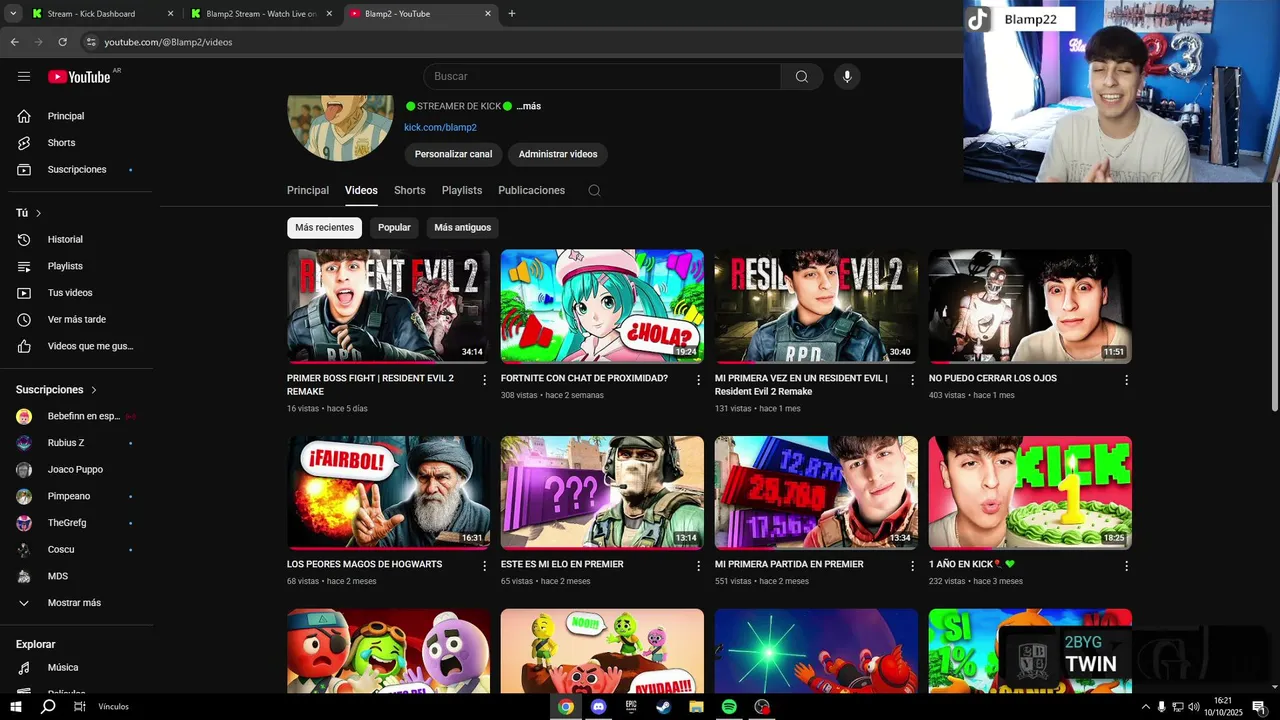Open options for LOS PEORES MAGOS video

485,566
